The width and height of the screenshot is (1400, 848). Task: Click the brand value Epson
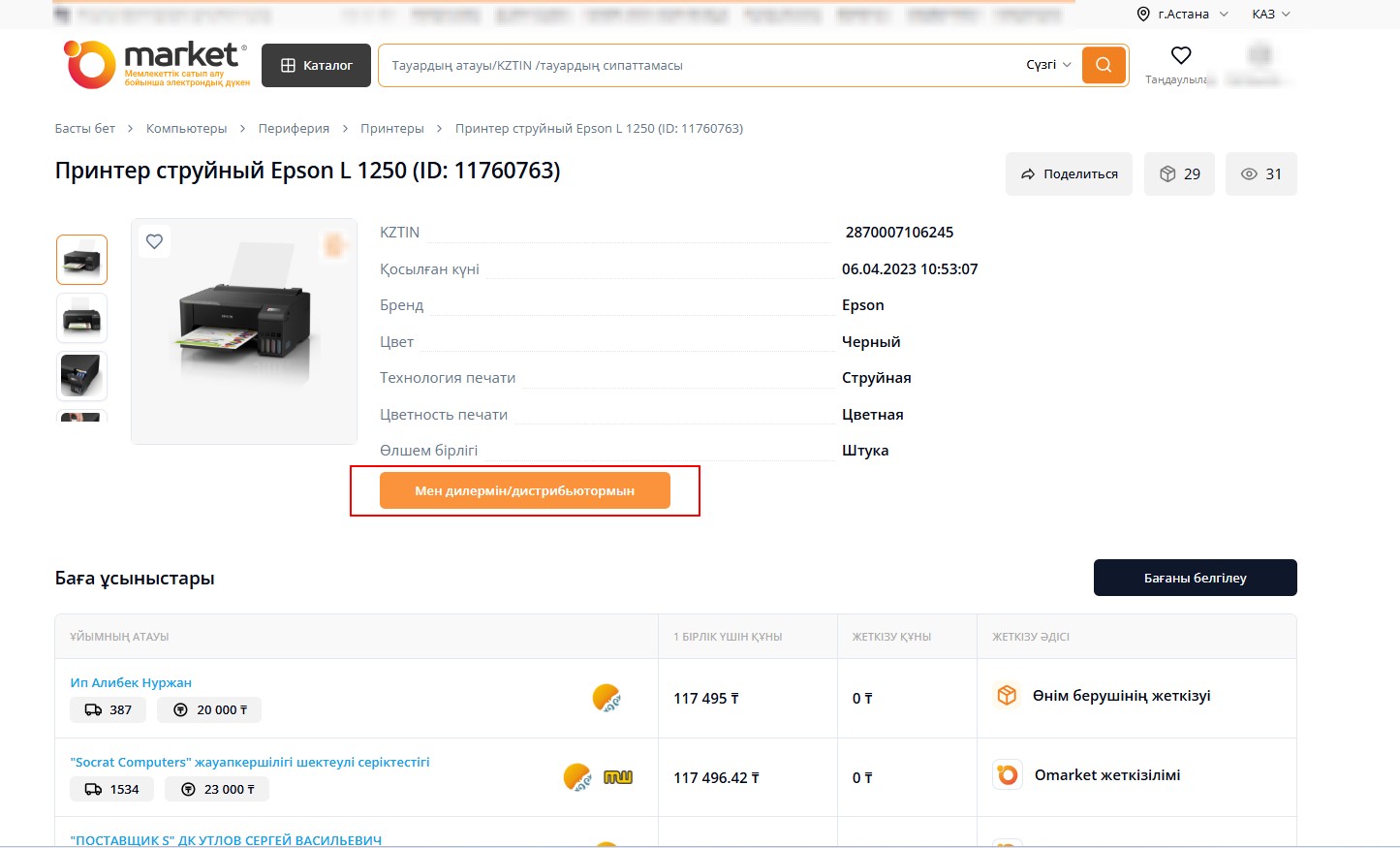tap(863, 305)
